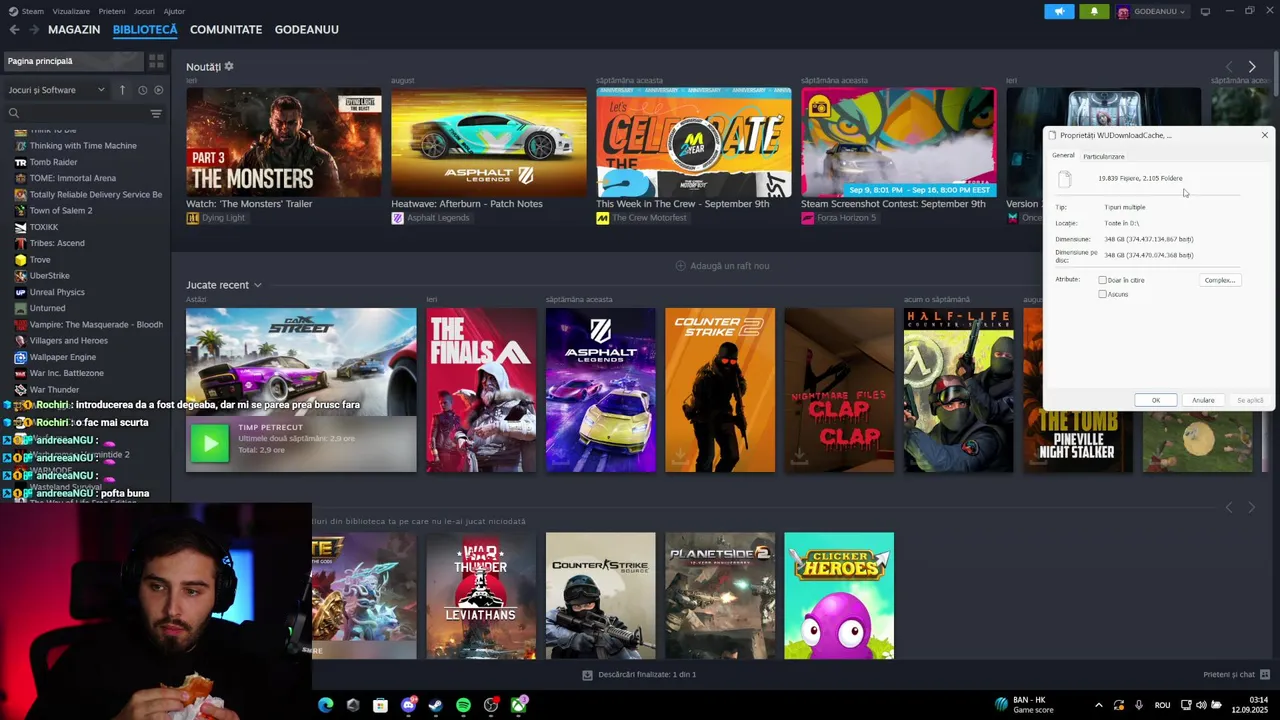Open PlanetSide 2 game tile
This screenshot has height=720, width=1280.
(x=720, y=595)
